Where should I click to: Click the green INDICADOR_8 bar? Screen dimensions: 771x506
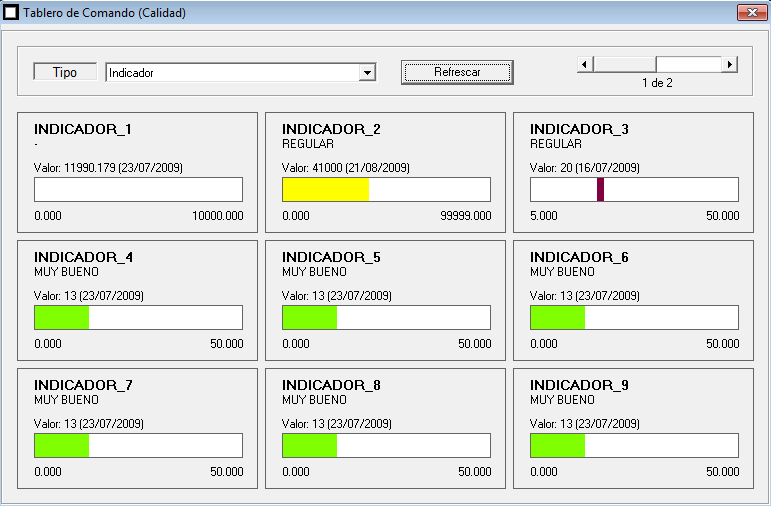click(x=310, y=446)
